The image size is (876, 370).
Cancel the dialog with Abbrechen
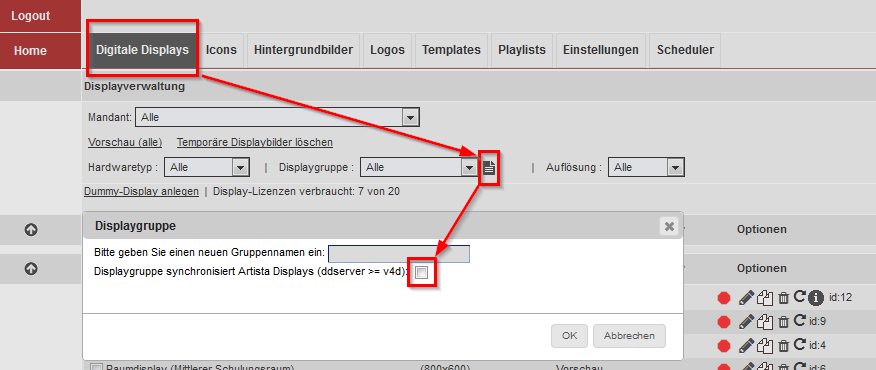point(629,336)
